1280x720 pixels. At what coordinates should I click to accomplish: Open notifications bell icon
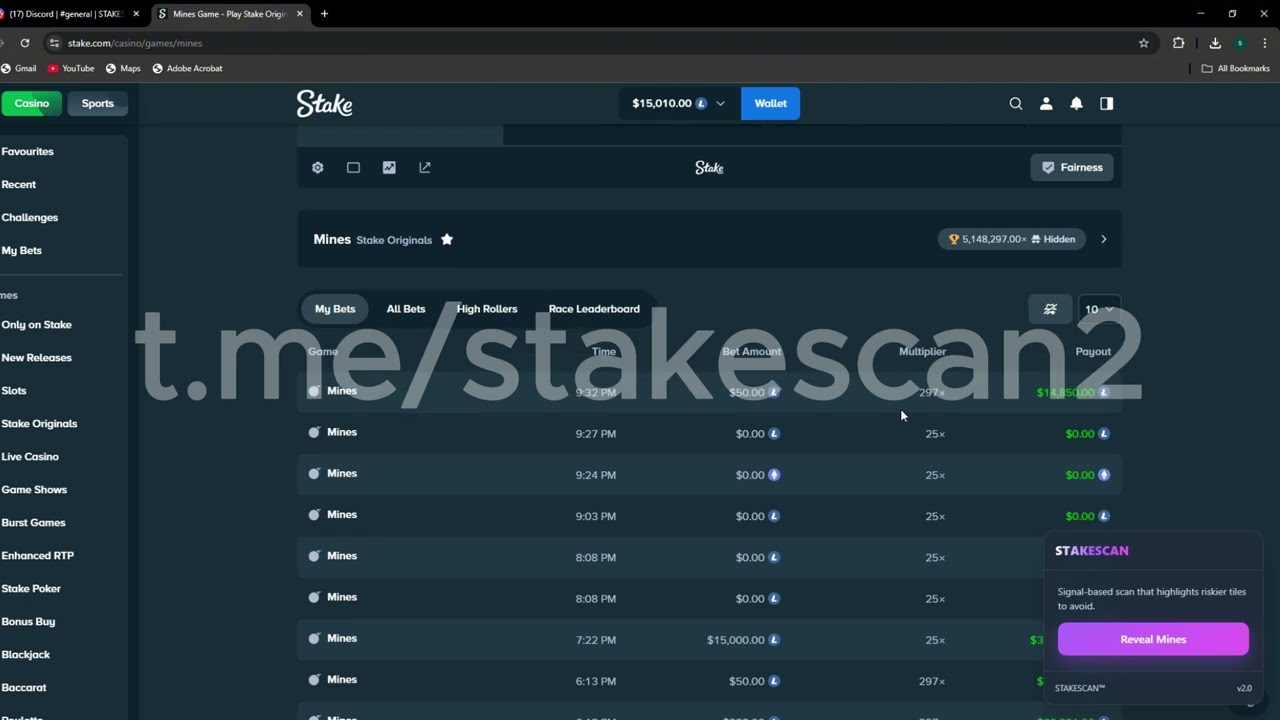(x=1076, y=103)
